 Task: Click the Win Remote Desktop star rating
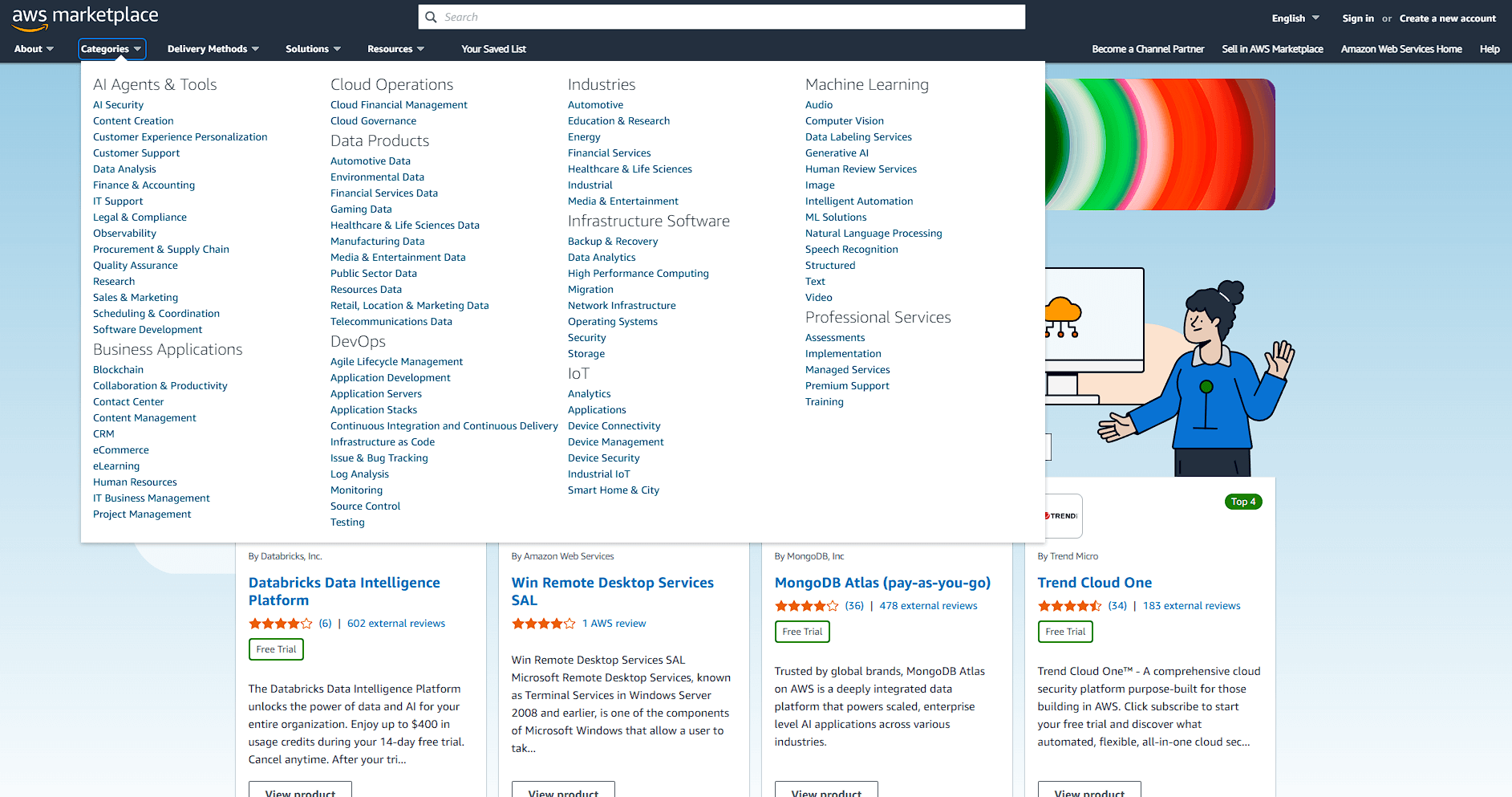pos(543,624)
